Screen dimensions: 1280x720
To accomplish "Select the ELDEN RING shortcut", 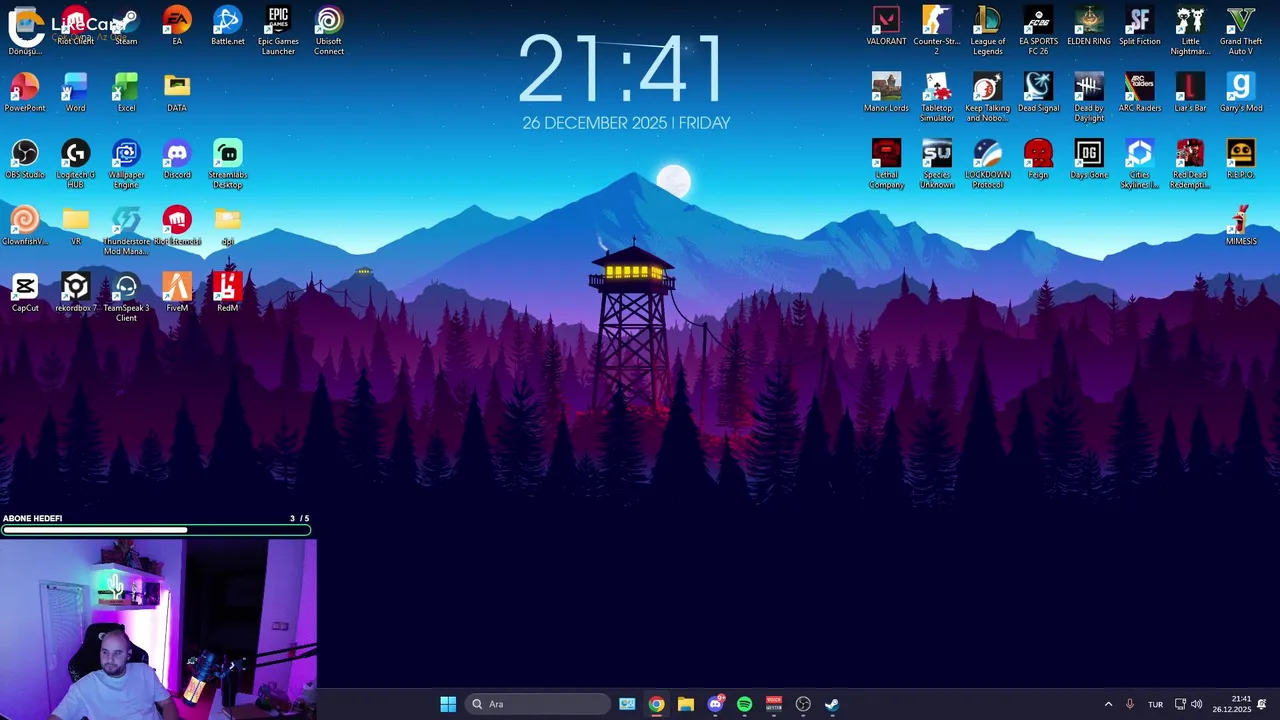I will point(1089,26).
